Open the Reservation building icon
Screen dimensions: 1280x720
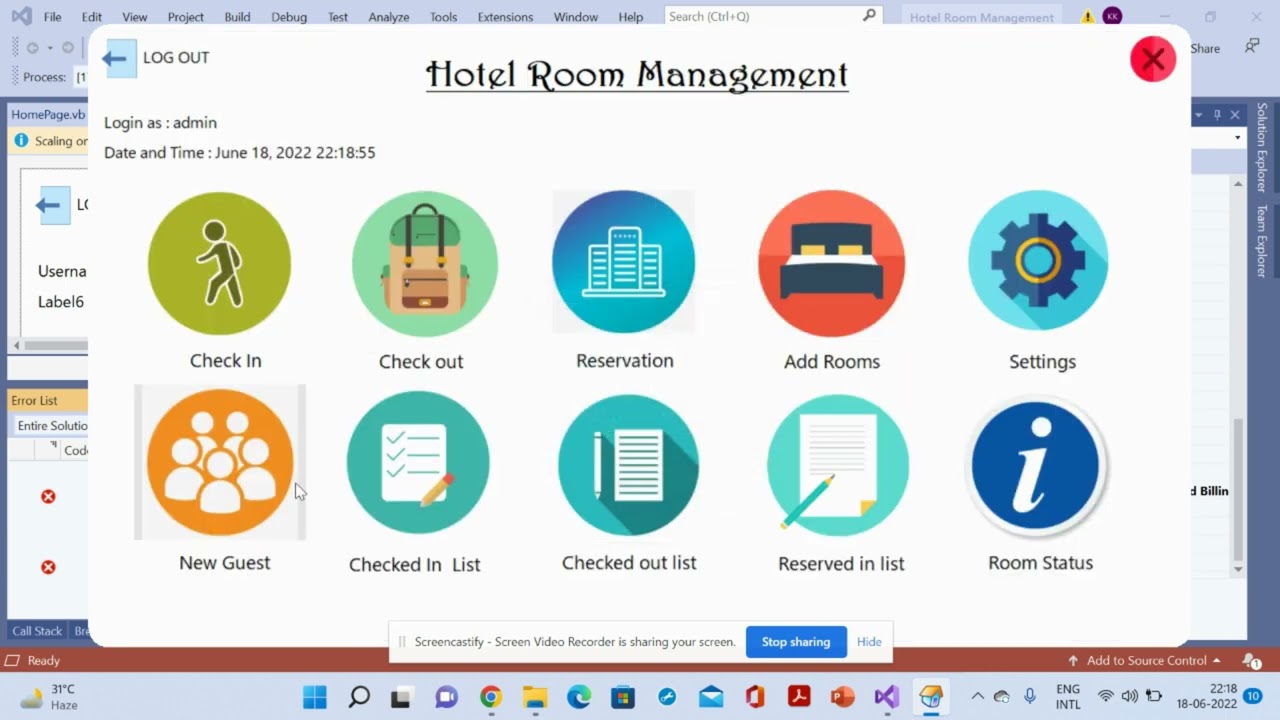(x=623, y=262)
